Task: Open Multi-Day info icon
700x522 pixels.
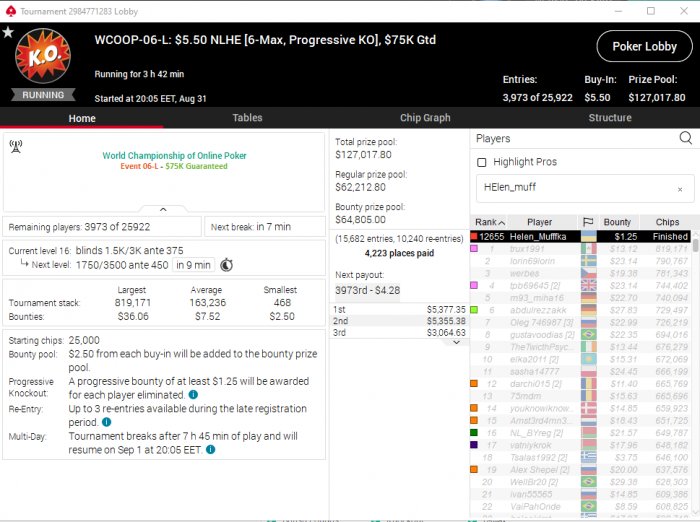Action: (210, 450)
